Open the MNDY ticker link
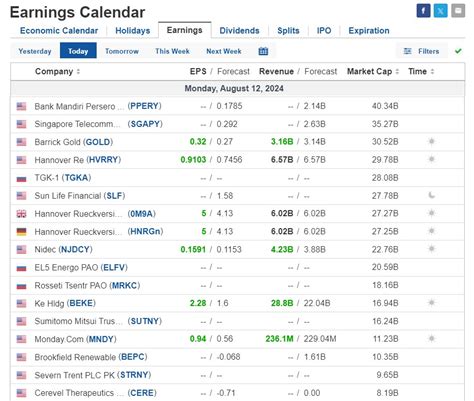Screen dimensions: 474x401 point(101,339)
